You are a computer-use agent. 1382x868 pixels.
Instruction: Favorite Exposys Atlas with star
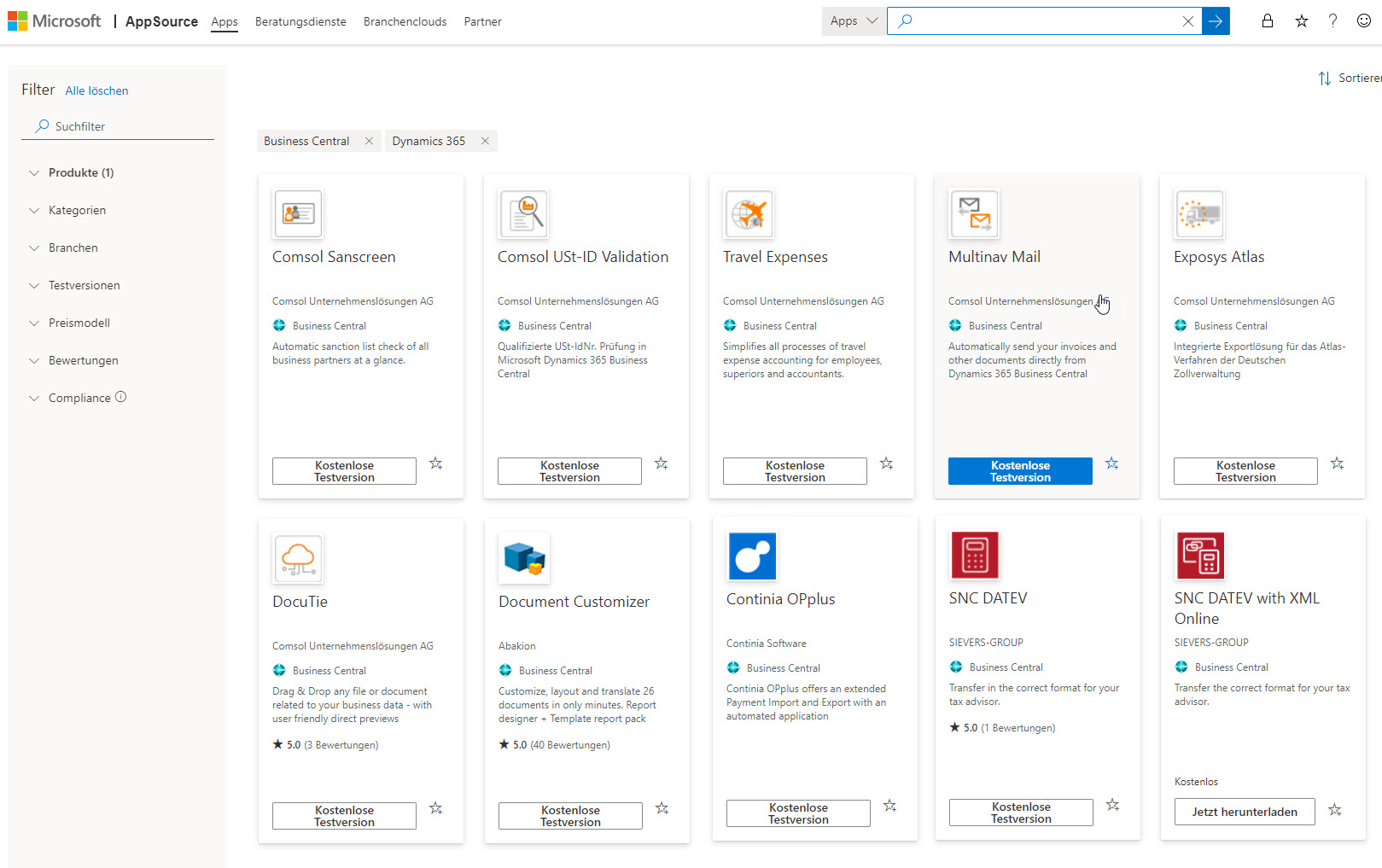1338,463
